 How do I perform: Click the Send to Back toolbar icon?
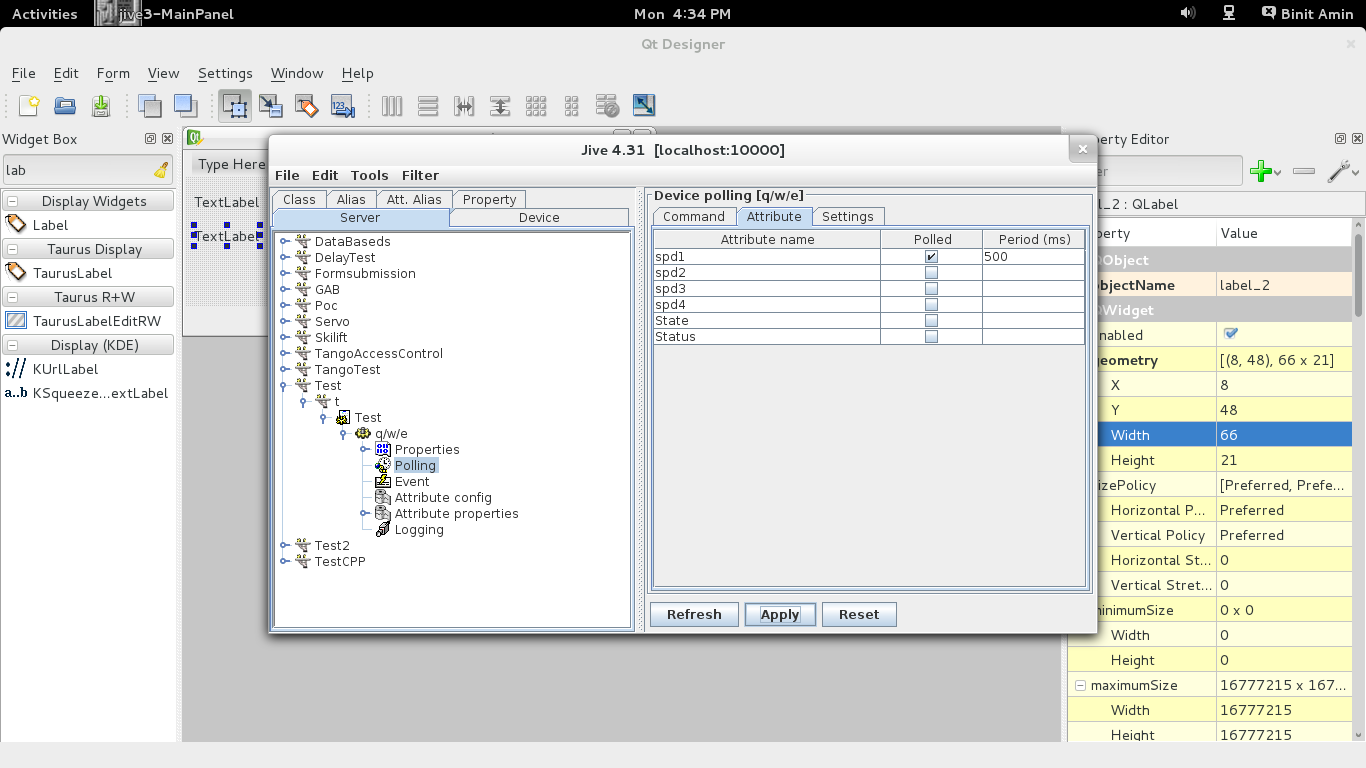tap(150, 105)
